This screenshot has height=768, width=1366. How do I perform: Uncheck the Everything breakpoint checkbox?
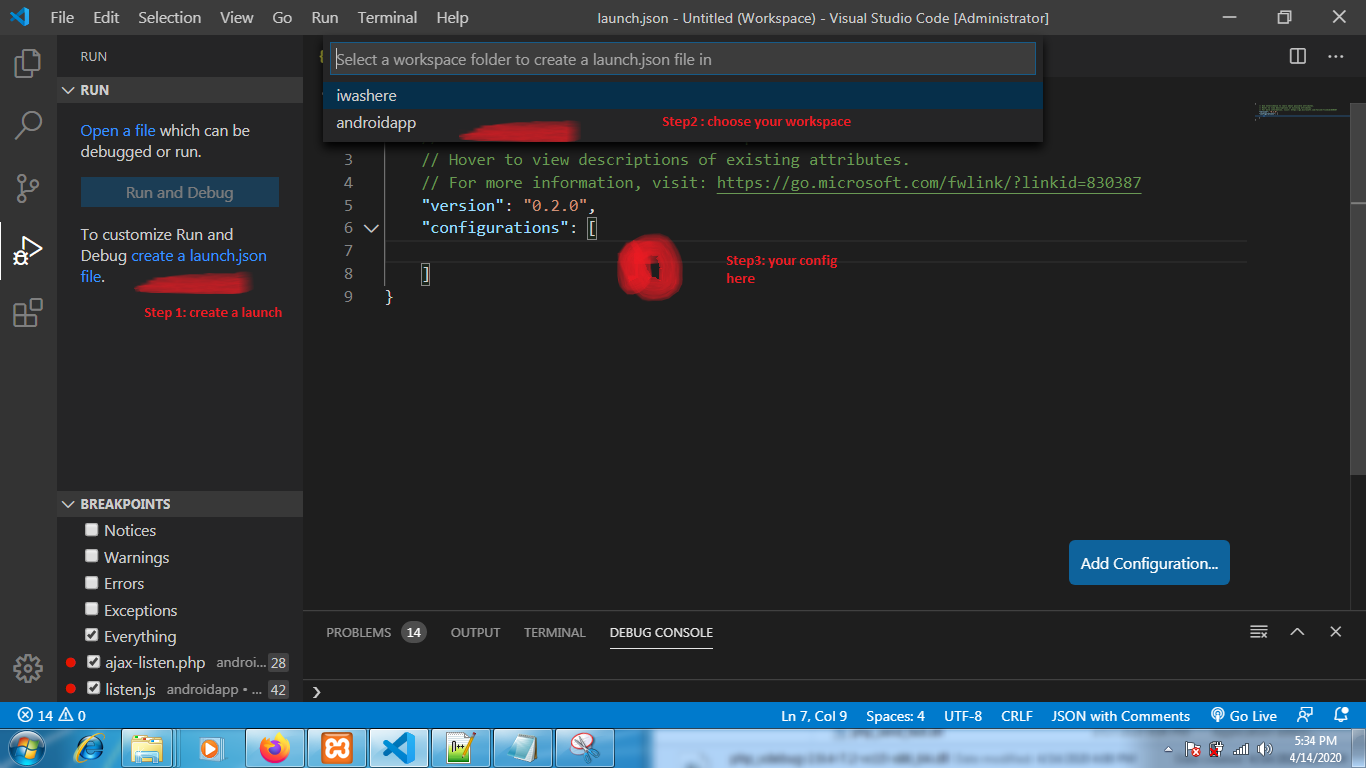pyautogui.click(x=92, y=635)
